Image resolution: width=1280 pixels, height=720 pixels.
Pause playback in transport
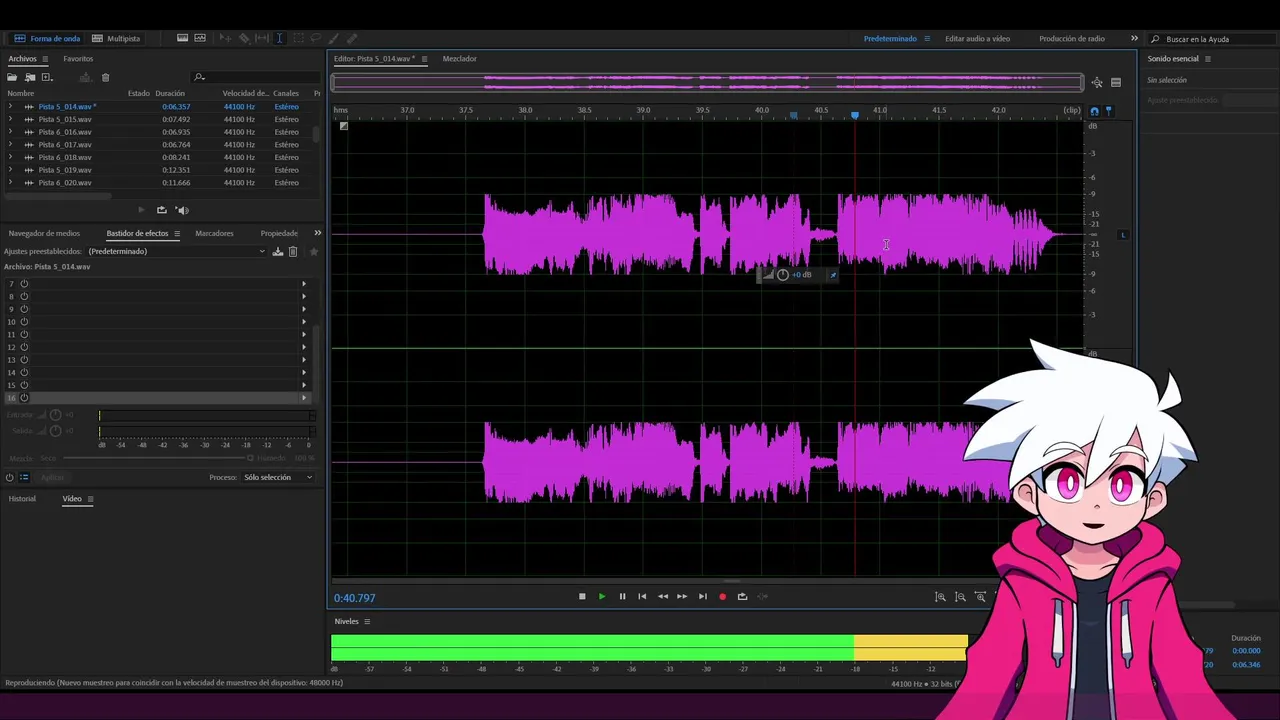click(622, 597)
